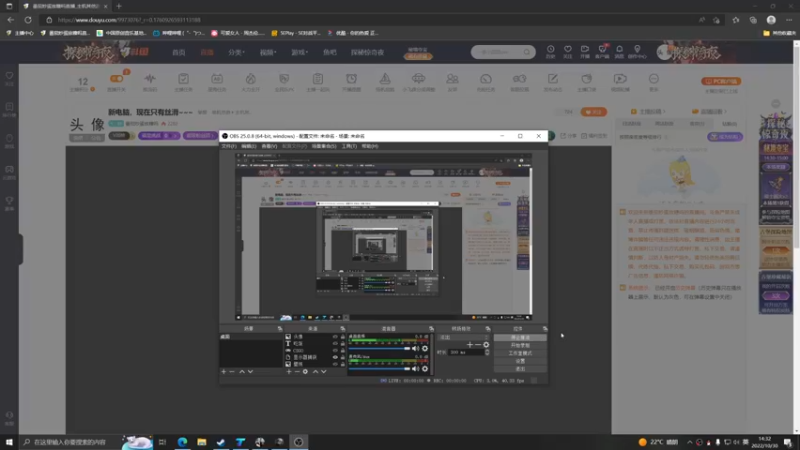Adjust the transition duration stepper arrows
The width and height of the screenshot is (800, 450).
coord(487,352)
